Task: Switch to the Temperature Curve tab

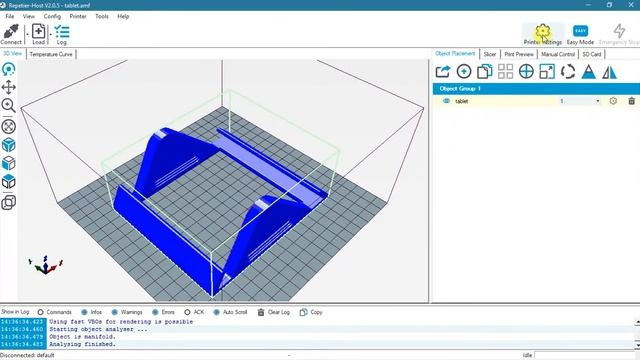Action: [x=51, y=54]
